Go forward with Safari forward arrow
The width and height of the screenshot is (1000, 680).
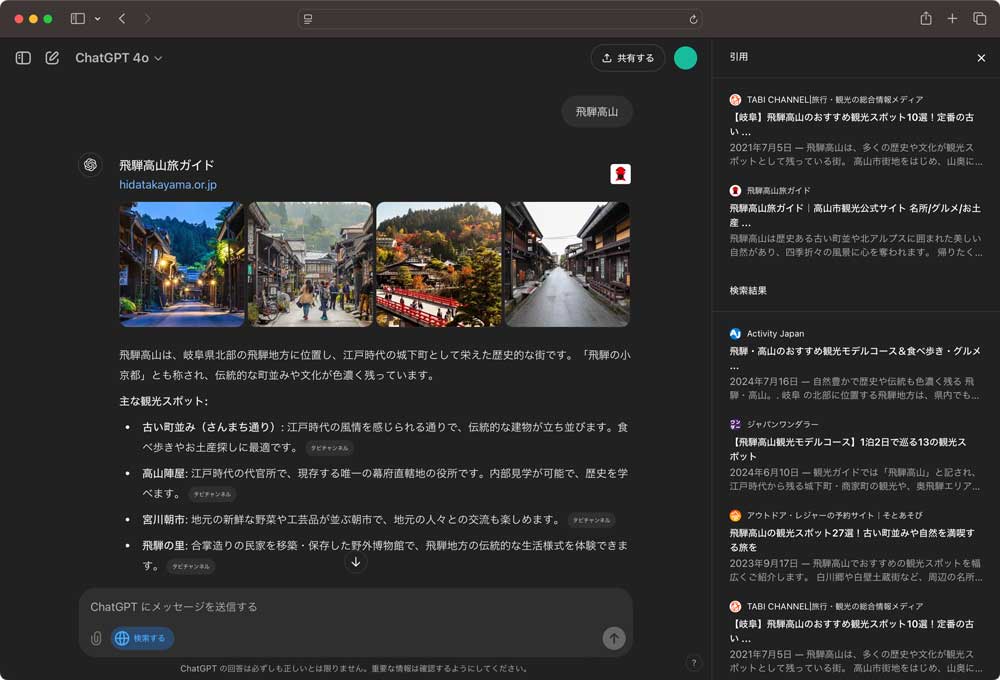[147, 18]
